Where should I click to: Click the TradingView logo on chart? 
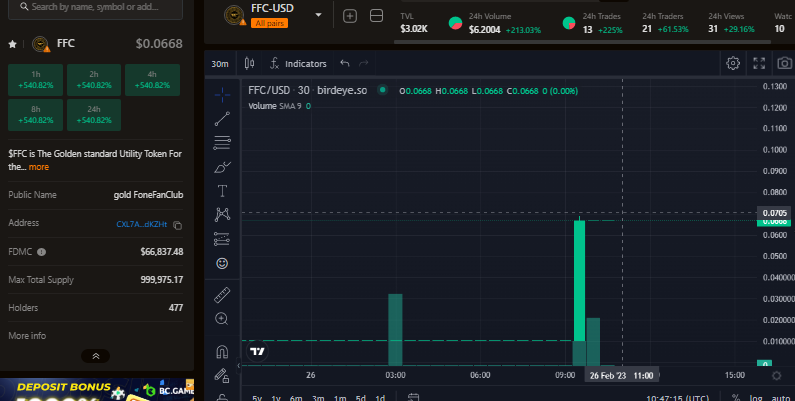point(258,351)
